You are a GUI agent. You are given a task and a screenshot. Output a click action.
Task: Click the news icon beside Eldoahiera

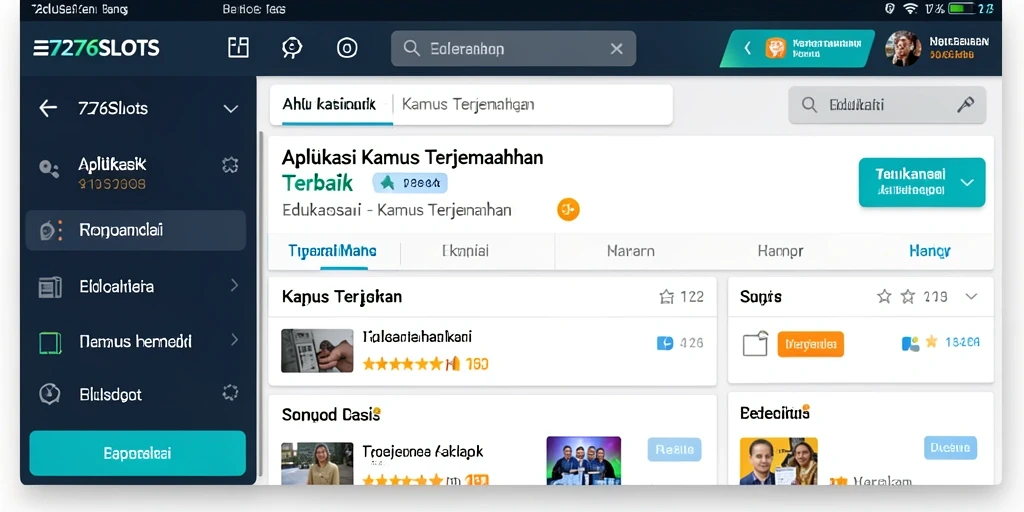50,287
